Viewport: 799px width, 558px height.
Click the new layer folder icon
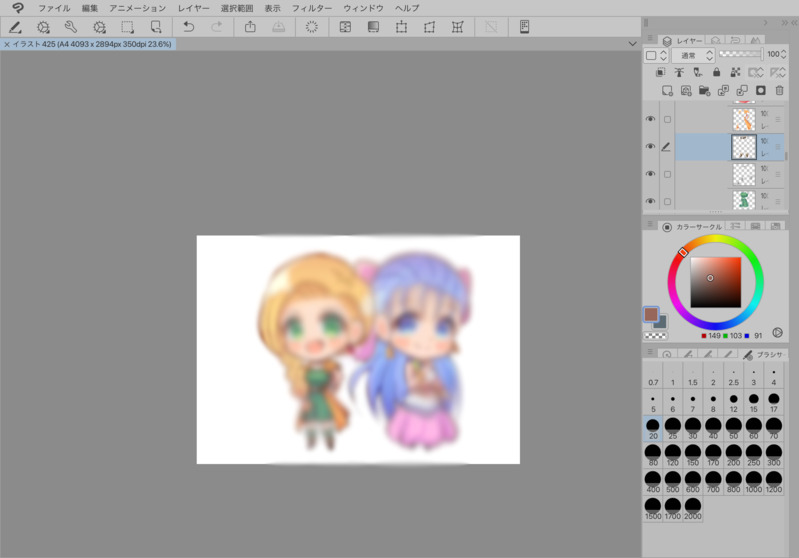[705, 91]
